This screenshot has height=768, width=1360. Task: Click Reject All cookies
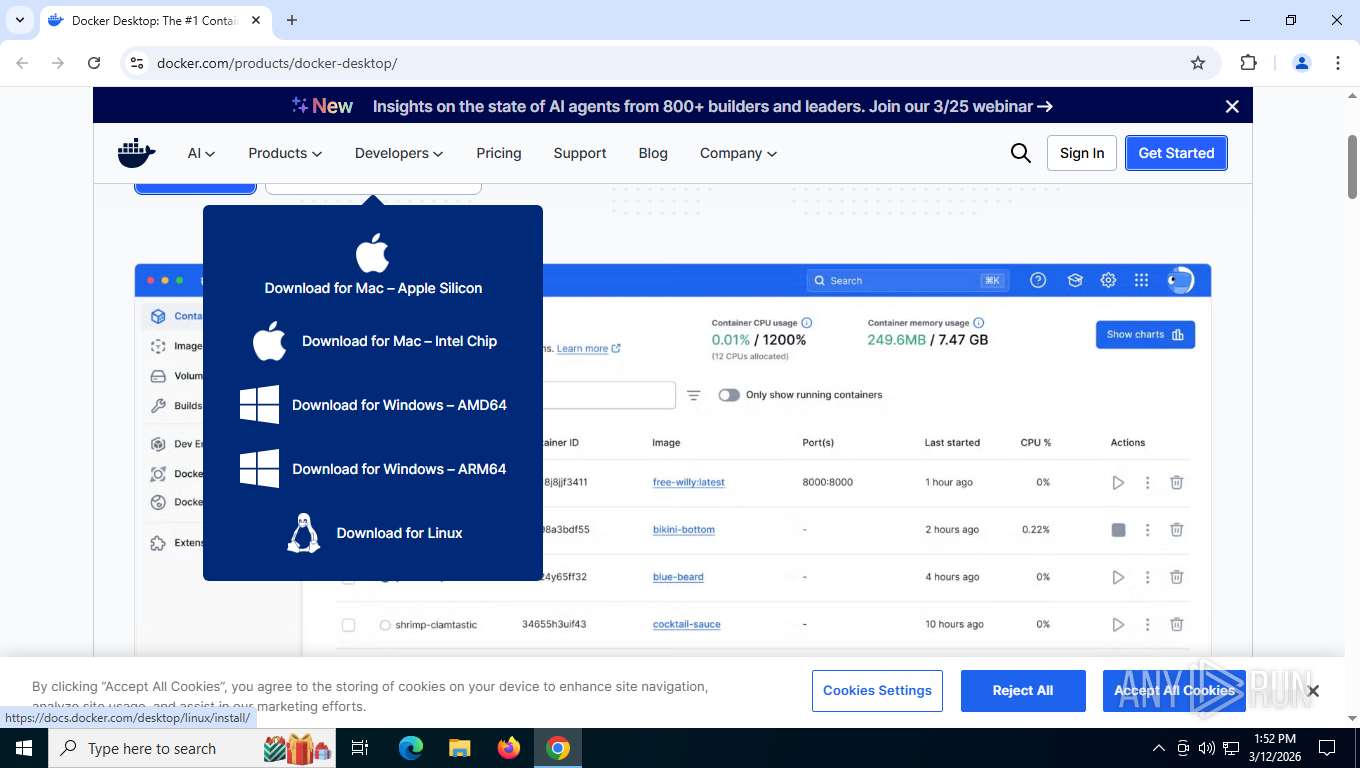pyautogui.click(x=1023, y=691)
